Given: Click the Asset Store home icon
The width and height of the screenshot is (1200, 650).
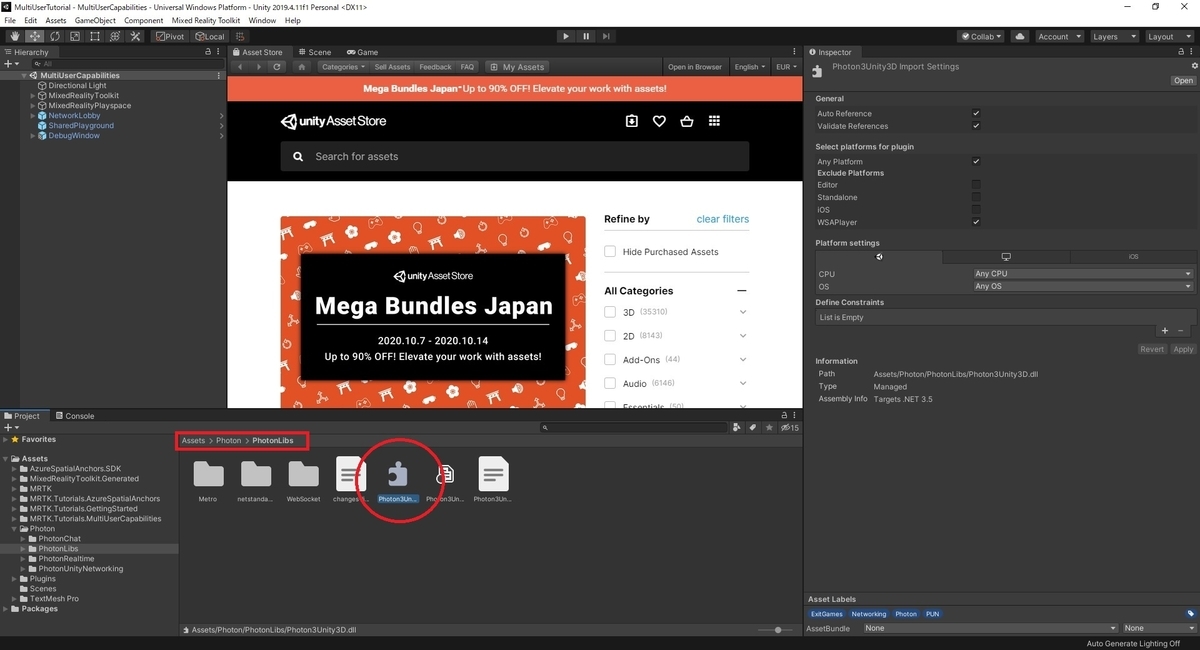Looking at the screenshot, I should [x=302, y=67].
